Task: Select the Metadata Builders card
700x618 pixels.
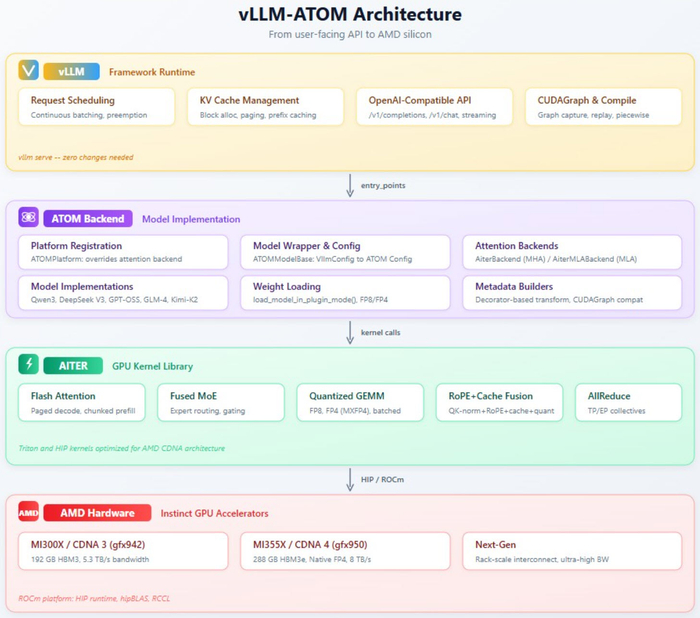Action: point(572,293)
